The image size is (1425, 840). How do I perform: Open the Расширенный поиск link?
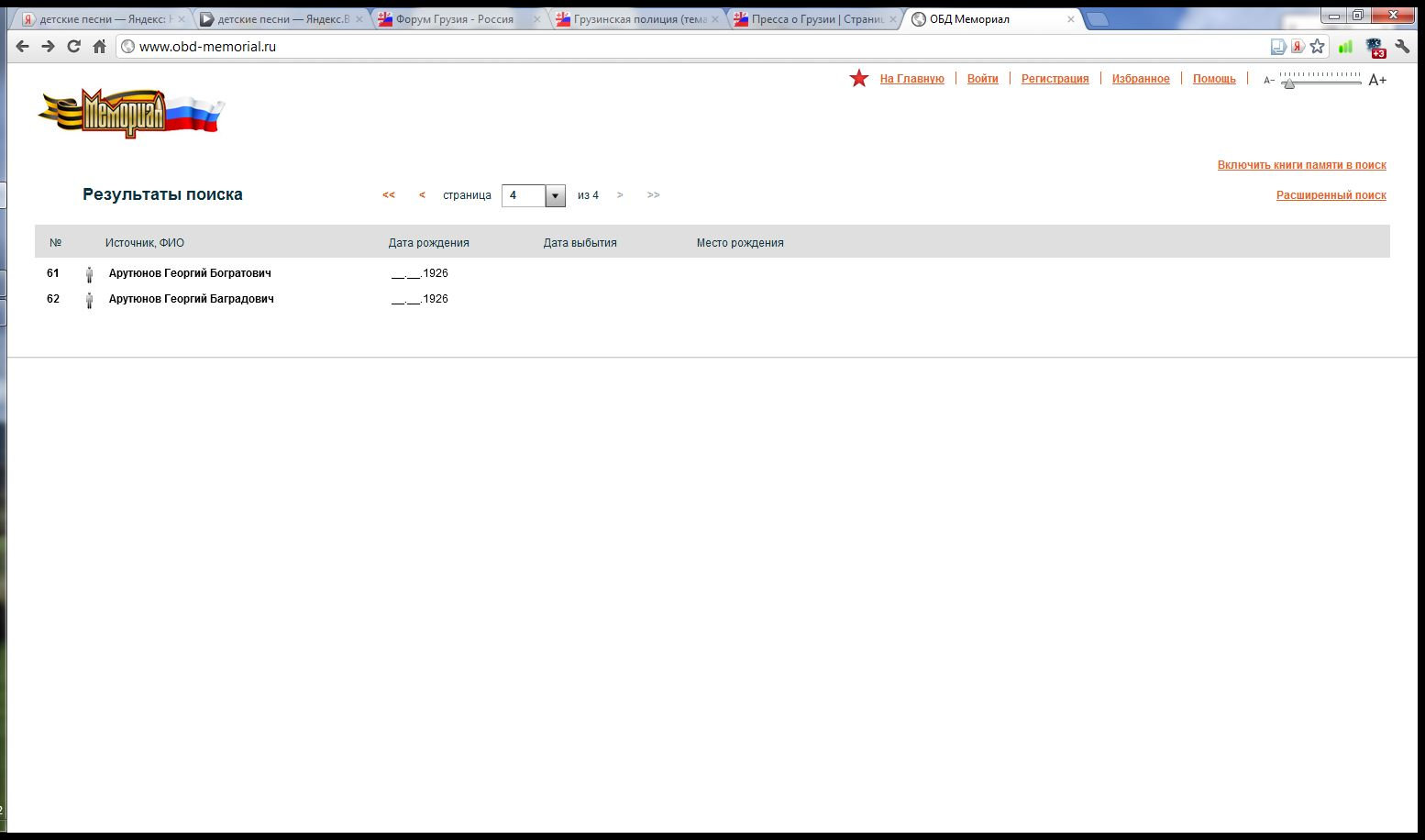tap(1331, 195)
